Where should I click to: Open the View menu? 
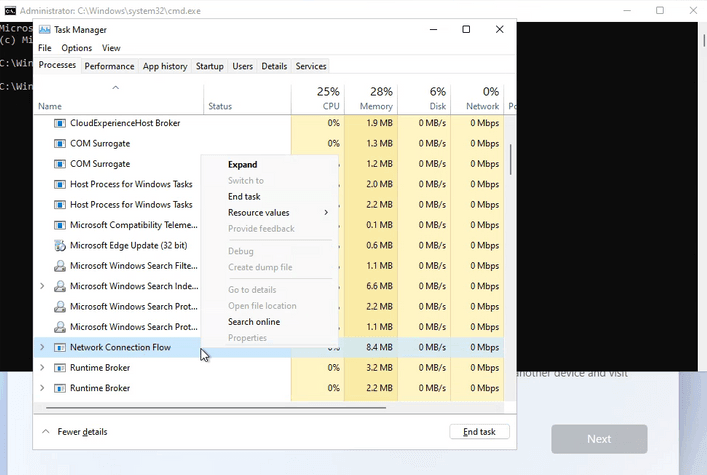111,48
